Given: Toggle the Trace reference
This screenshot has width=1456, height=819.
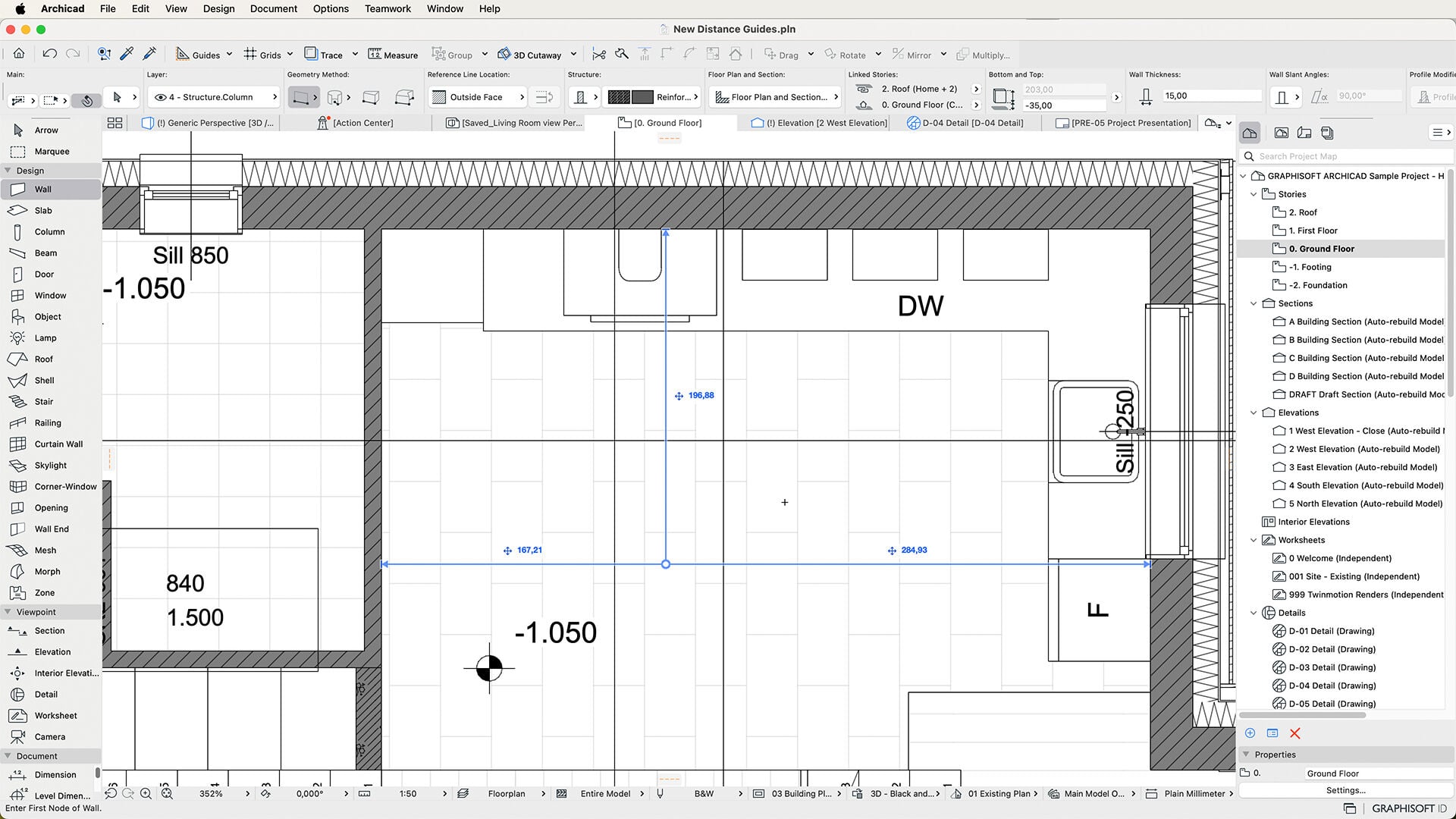Looking at the screenshot, I should point(324,55).
